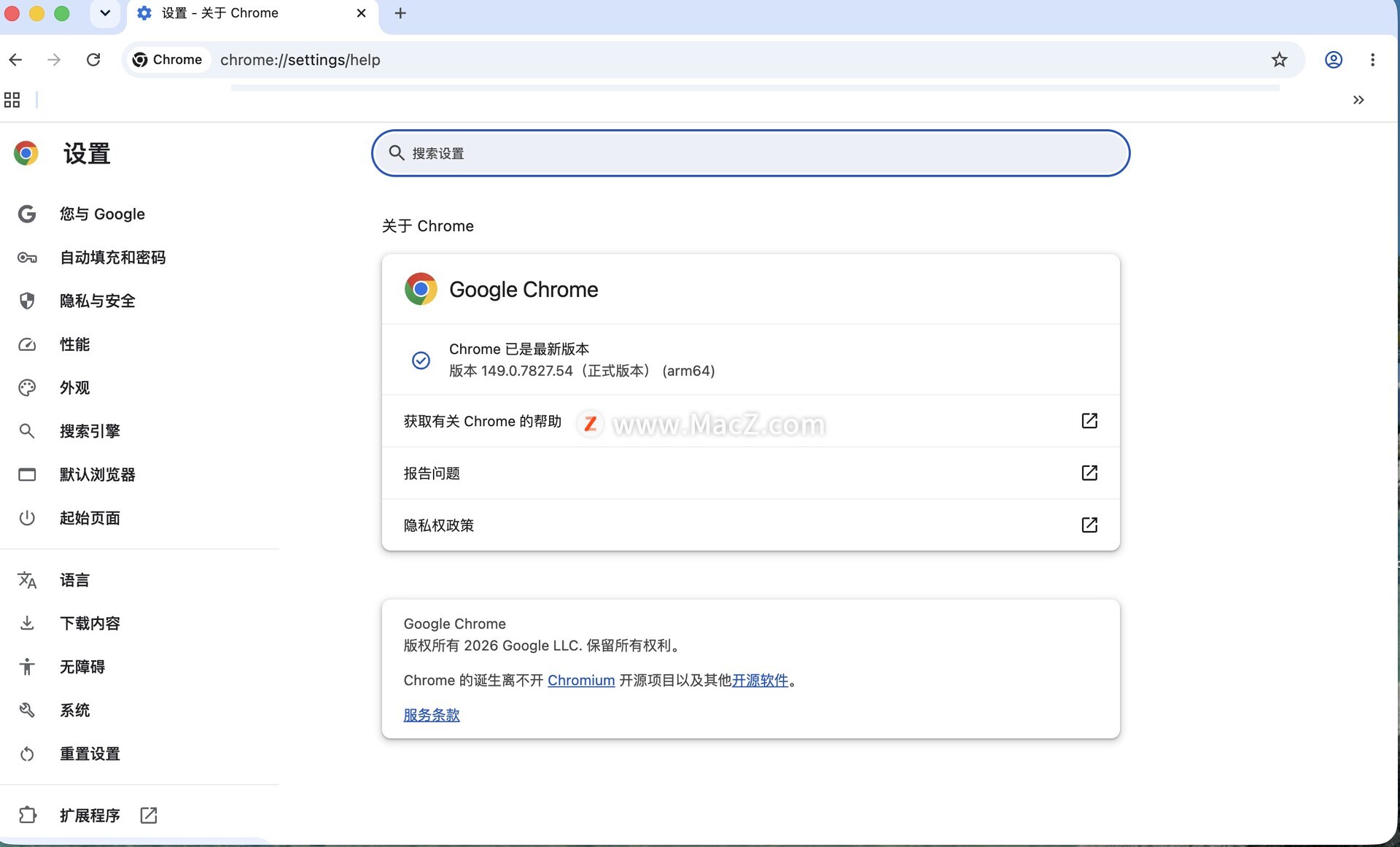This screenshot has width=1400, height=847.
Task: Open 隐私权政策 row
Action: (750, 525)
